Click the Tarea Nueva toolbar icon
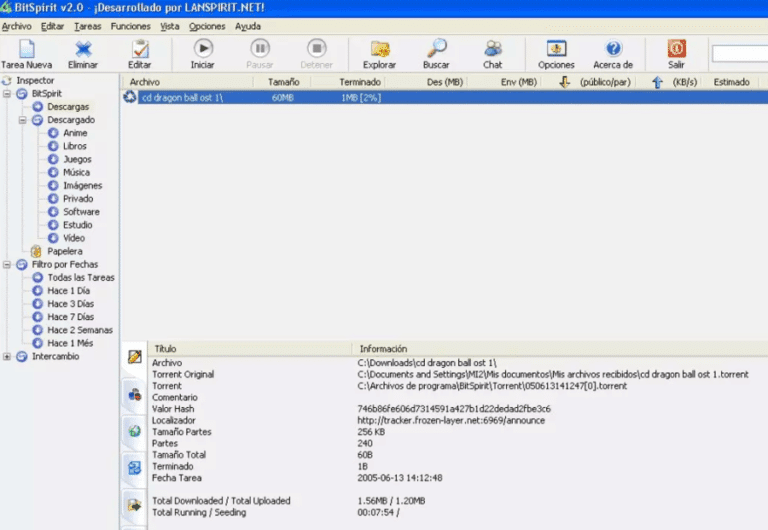Viewport: 768px width, 530px height. 26,49
